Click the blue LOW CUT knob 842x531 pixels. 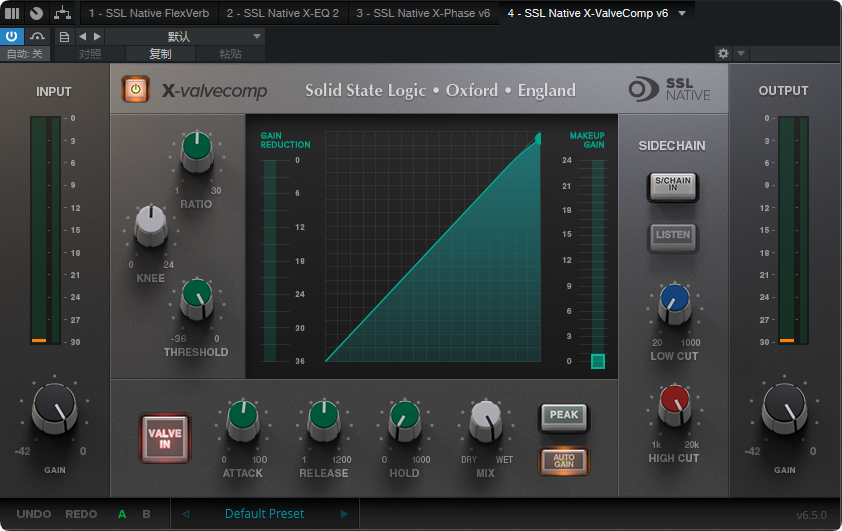pos(675,304)
